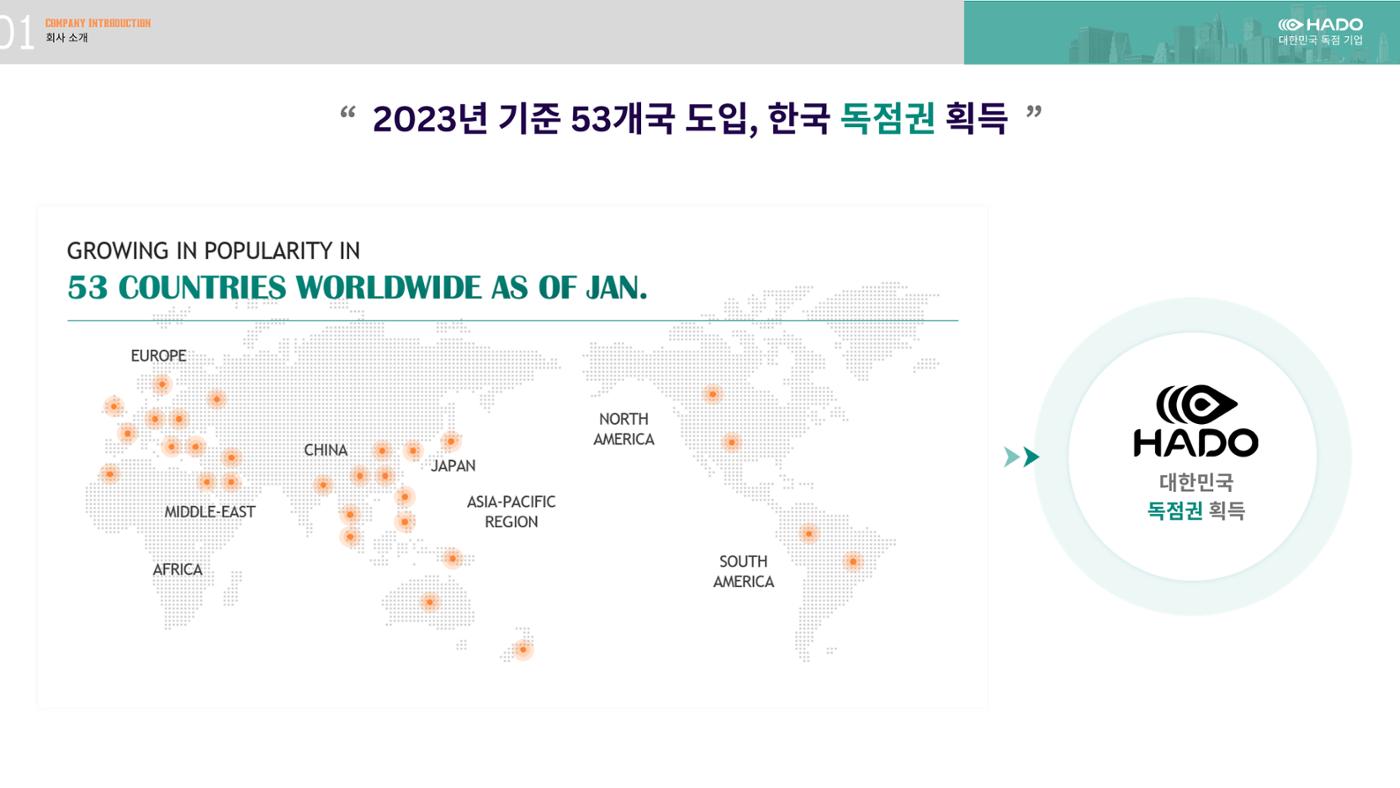Screen dimensions: 1400x788
Task: Select the "COMPANY INTRODUCTION" header text
Action: 98,23
